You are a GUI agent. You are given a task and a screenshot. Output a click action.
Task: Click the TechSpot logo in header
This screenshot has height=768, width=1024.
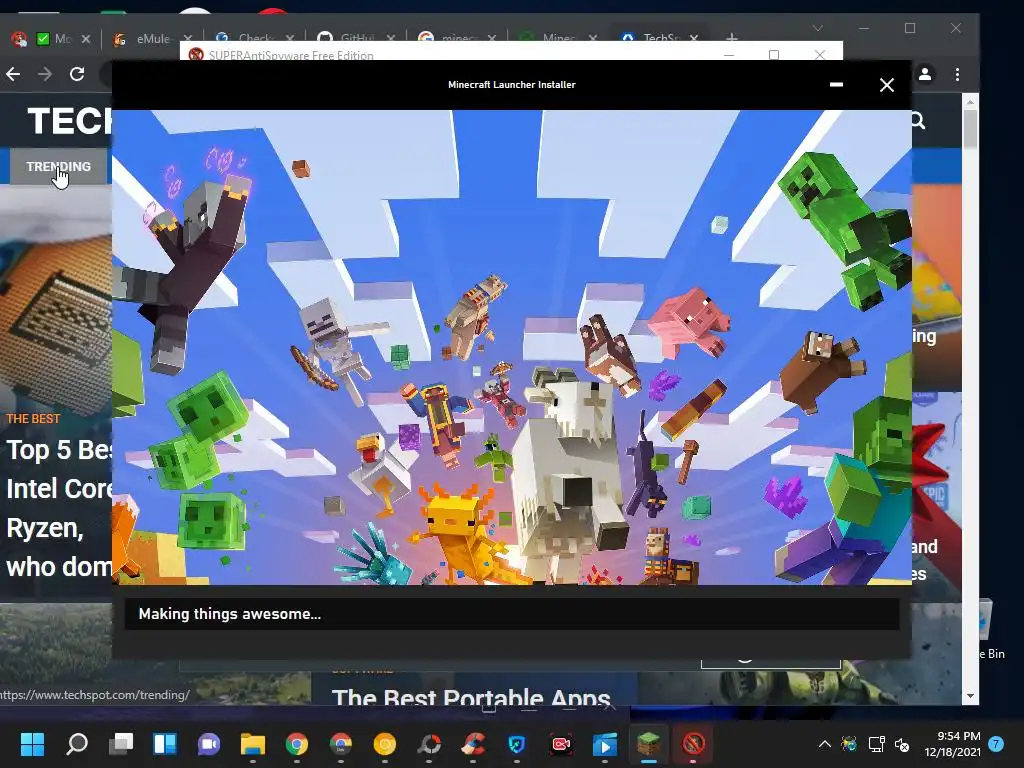69,121
